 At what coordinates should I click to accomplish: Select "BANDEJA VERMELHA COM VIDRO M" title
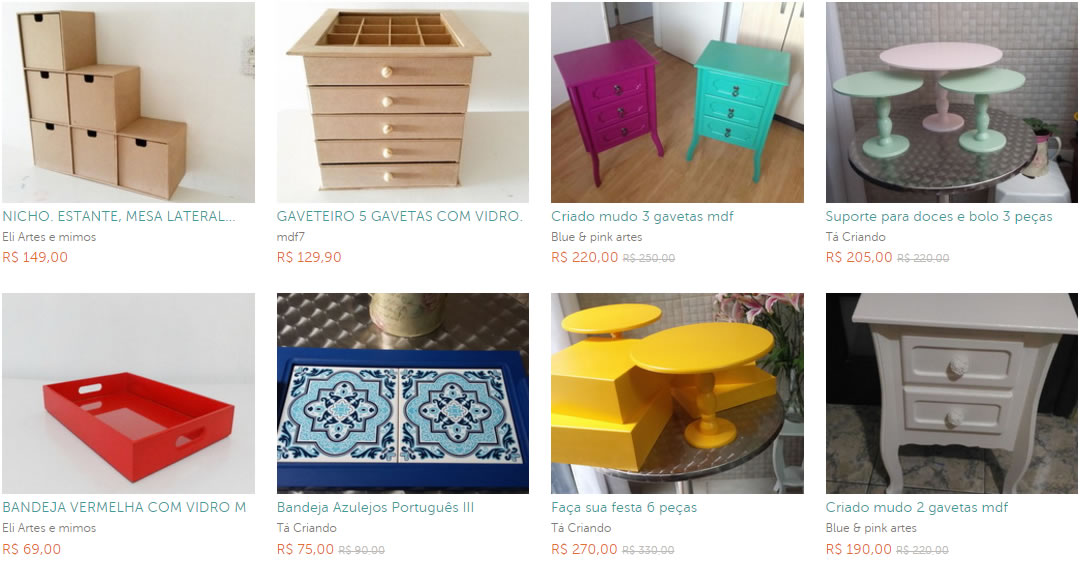coord(124,508)
